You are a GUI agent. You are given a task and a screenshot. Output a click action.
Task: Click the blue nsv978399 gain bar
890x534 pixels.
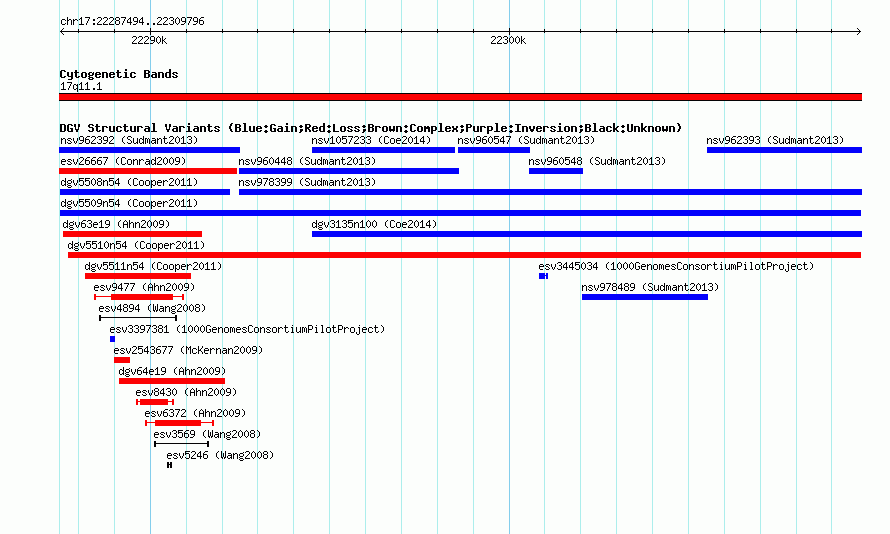pyautogui.click(x=551, y=192)
